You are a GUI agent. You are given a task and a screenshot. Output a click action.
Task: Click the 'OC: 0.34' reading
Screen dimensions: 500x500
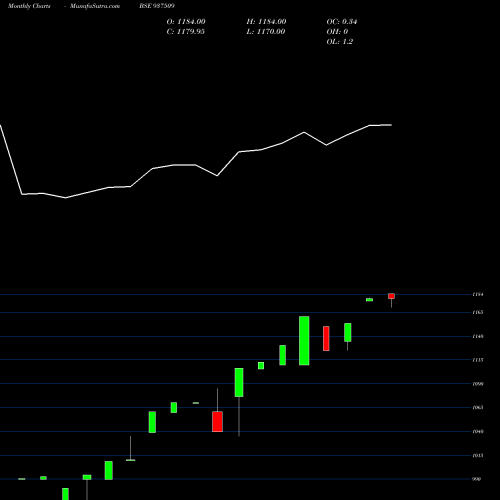(x=342, y=22)
